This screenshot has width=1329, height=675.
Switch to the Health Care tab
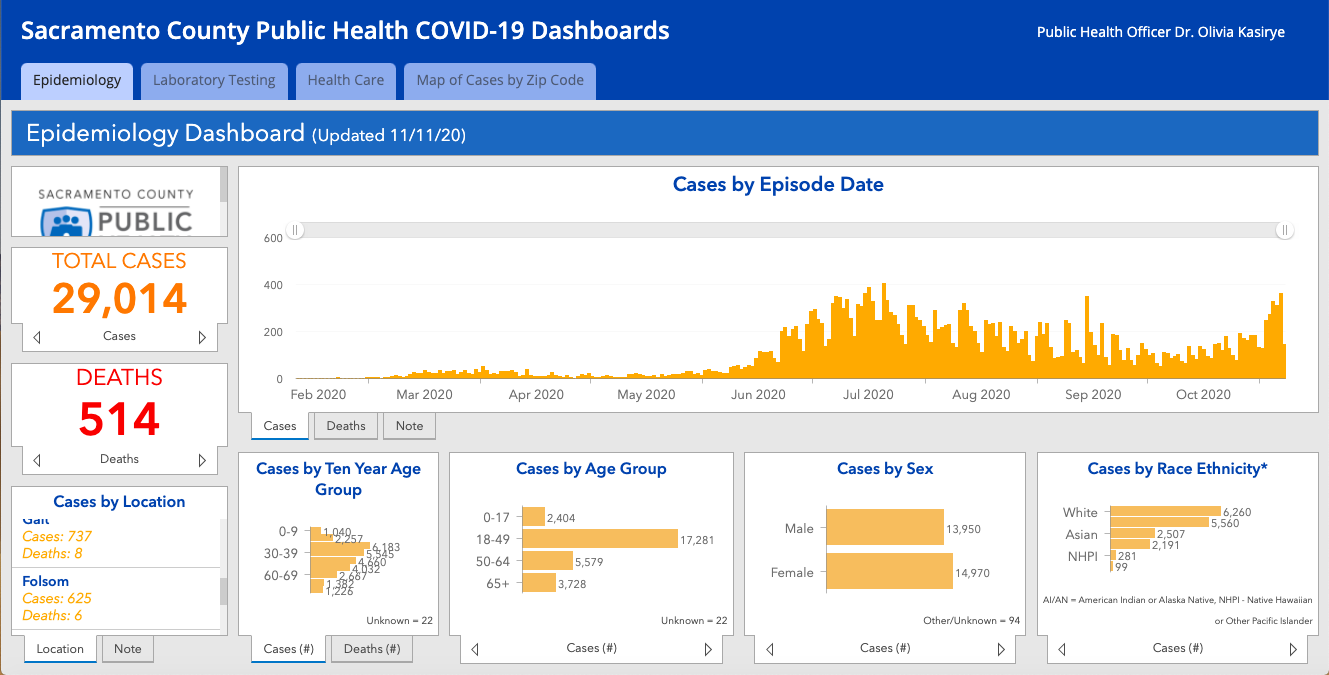(345, 81)
